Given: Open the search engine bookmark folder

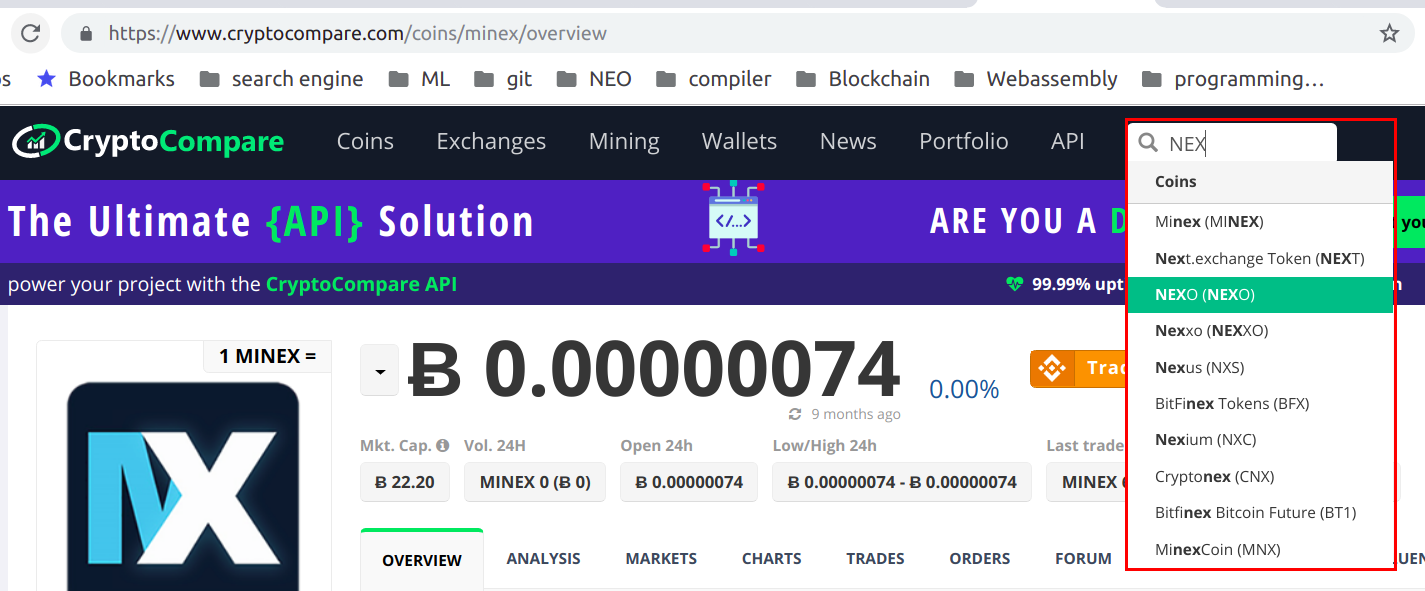Looking at the screenshot, I should (281, 79).
